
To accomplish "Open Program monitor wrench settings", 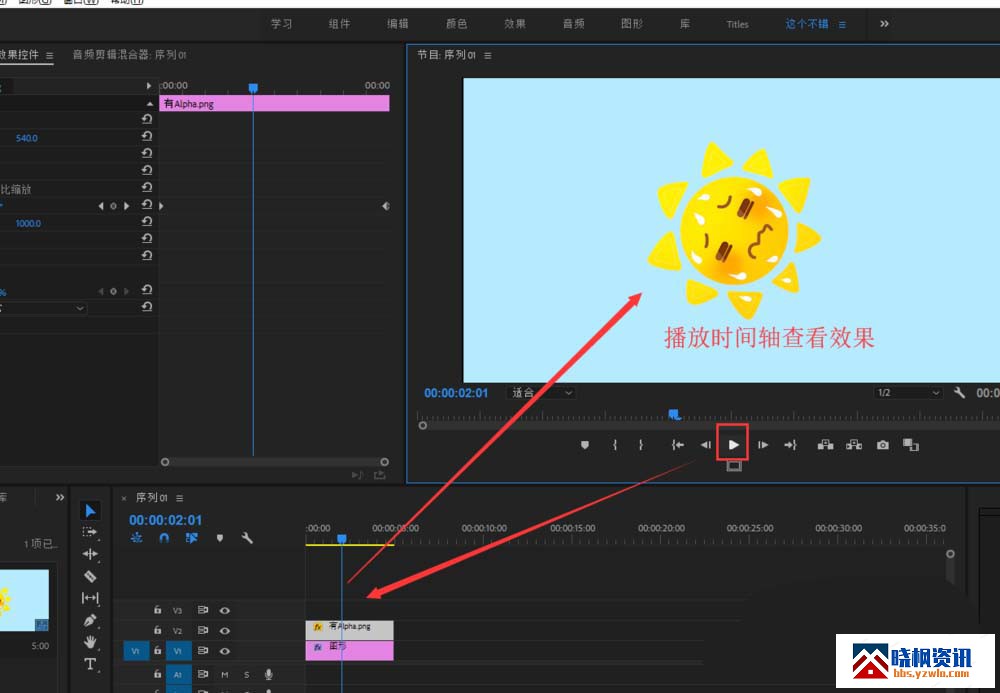I will point(959,393).
